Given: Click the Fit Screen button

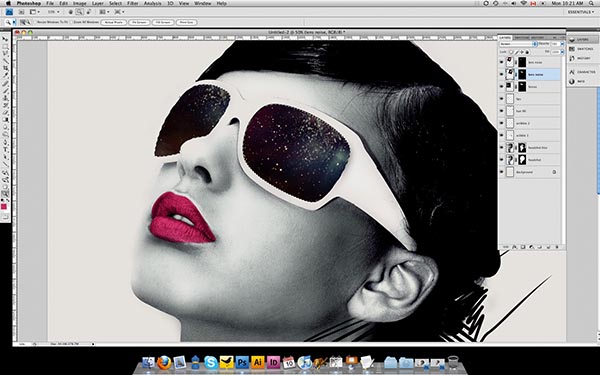Looking at the screenshot, I should coord(139,22).
